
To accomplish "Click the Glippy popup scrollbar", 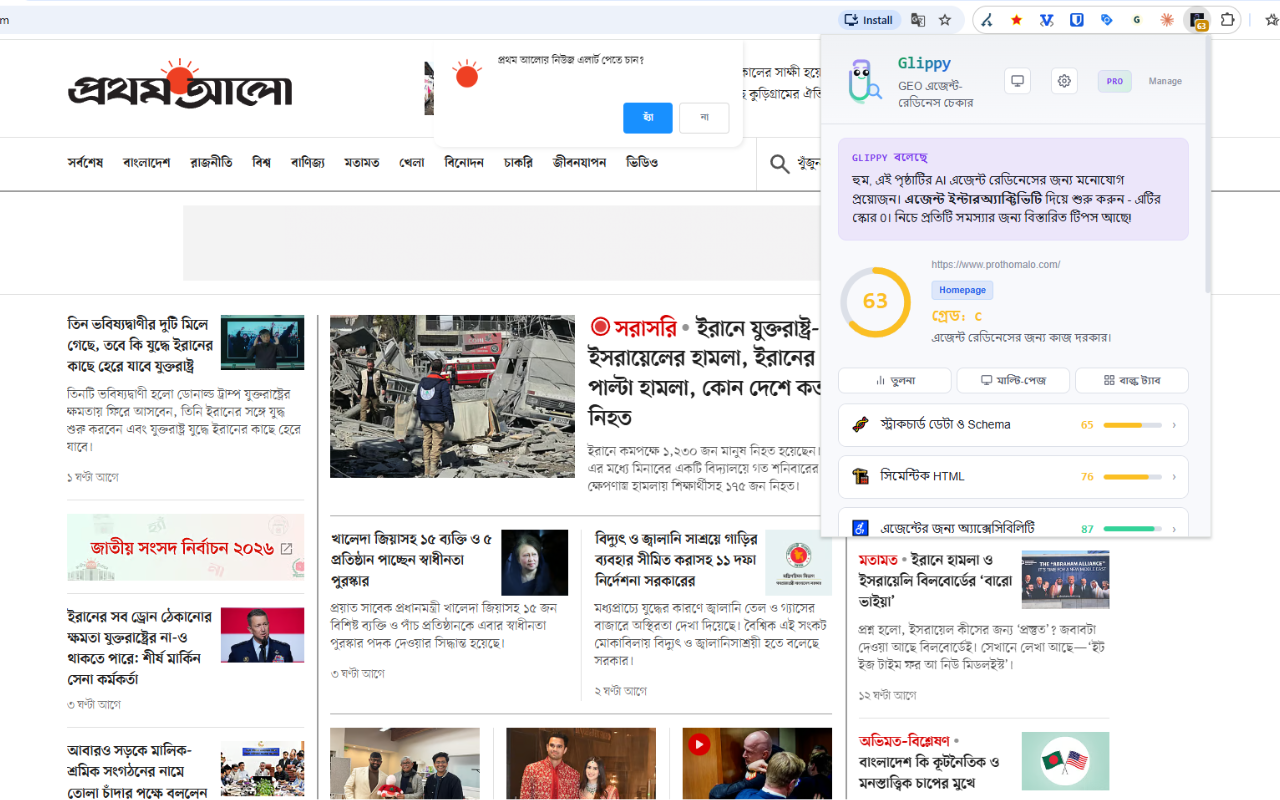I will click(1207, 165).
